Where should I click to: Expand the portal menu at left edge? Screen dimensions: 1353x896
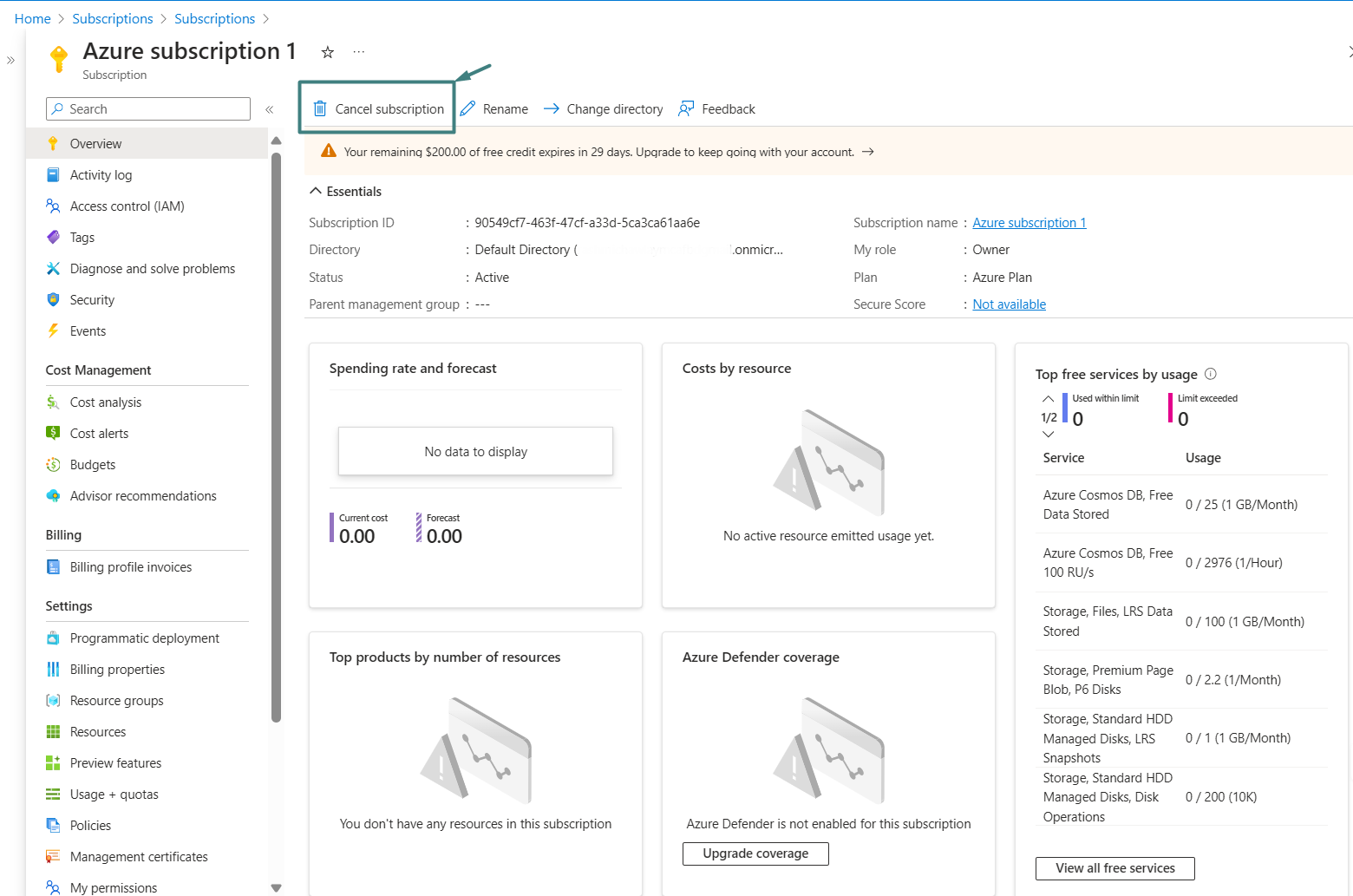(x=10, y=60)
